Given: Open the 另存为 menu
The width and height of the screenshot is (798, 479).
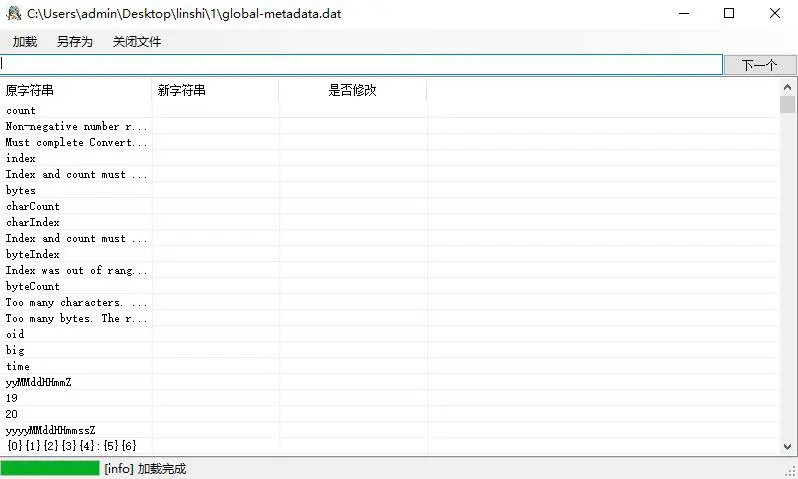Looking at the screenshot, I should point(75,42).
